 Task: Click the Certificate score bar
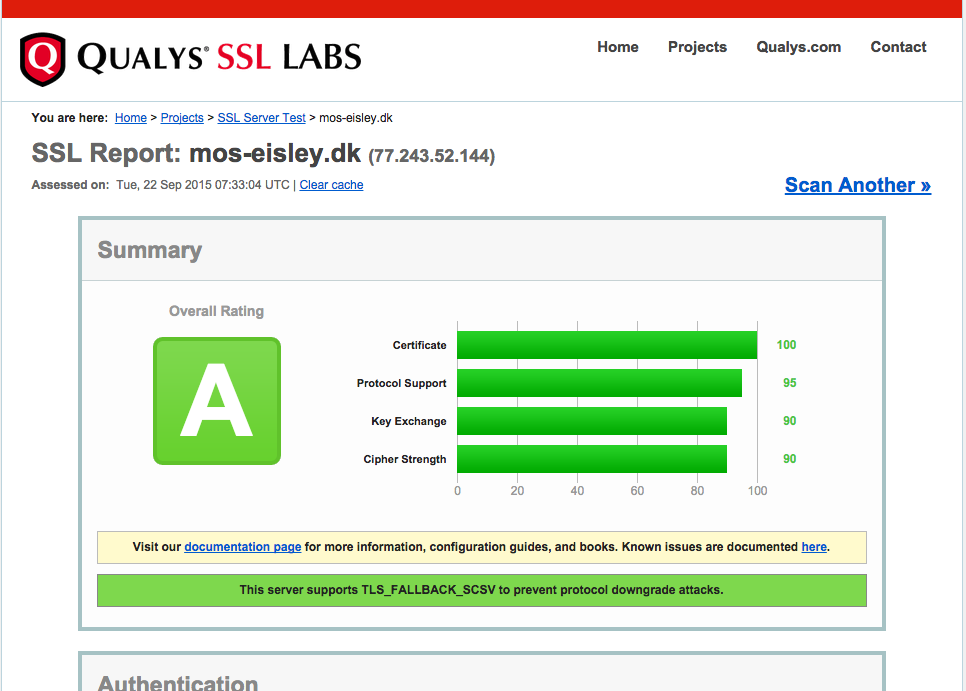point(607,345)
